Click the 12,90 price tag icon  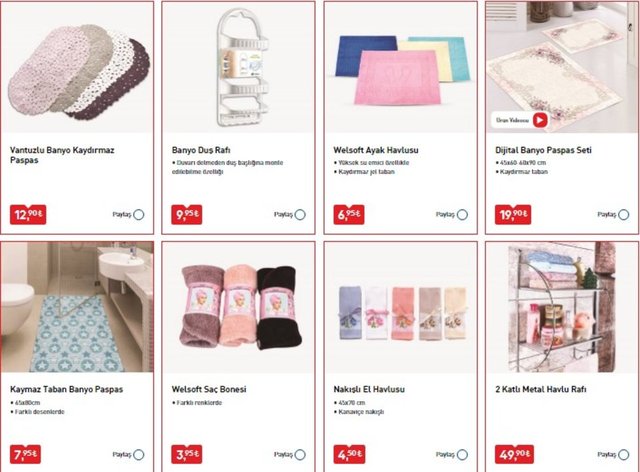[28, 214]
